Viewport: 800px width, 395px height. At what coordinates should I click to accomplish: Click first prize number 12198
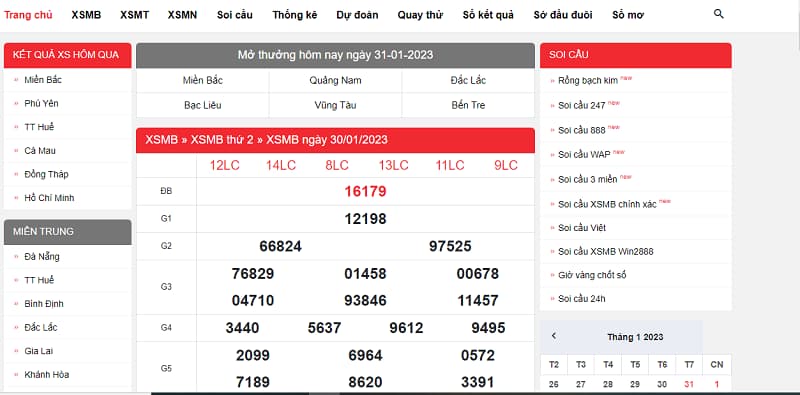[x=365, y=219]
